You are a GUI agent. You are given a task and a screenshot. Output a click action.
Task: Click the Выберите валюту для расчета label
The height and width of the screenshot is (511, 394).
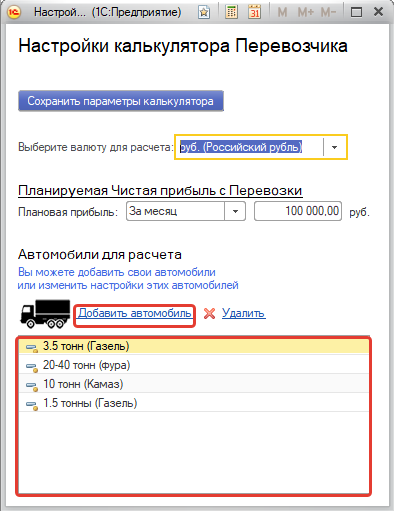click(x=96, y=147)
